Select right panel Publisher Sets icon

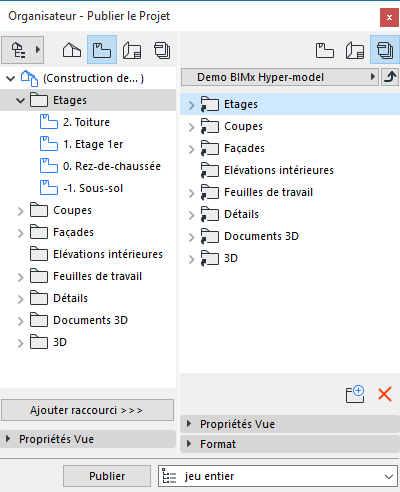coord(385,50)
